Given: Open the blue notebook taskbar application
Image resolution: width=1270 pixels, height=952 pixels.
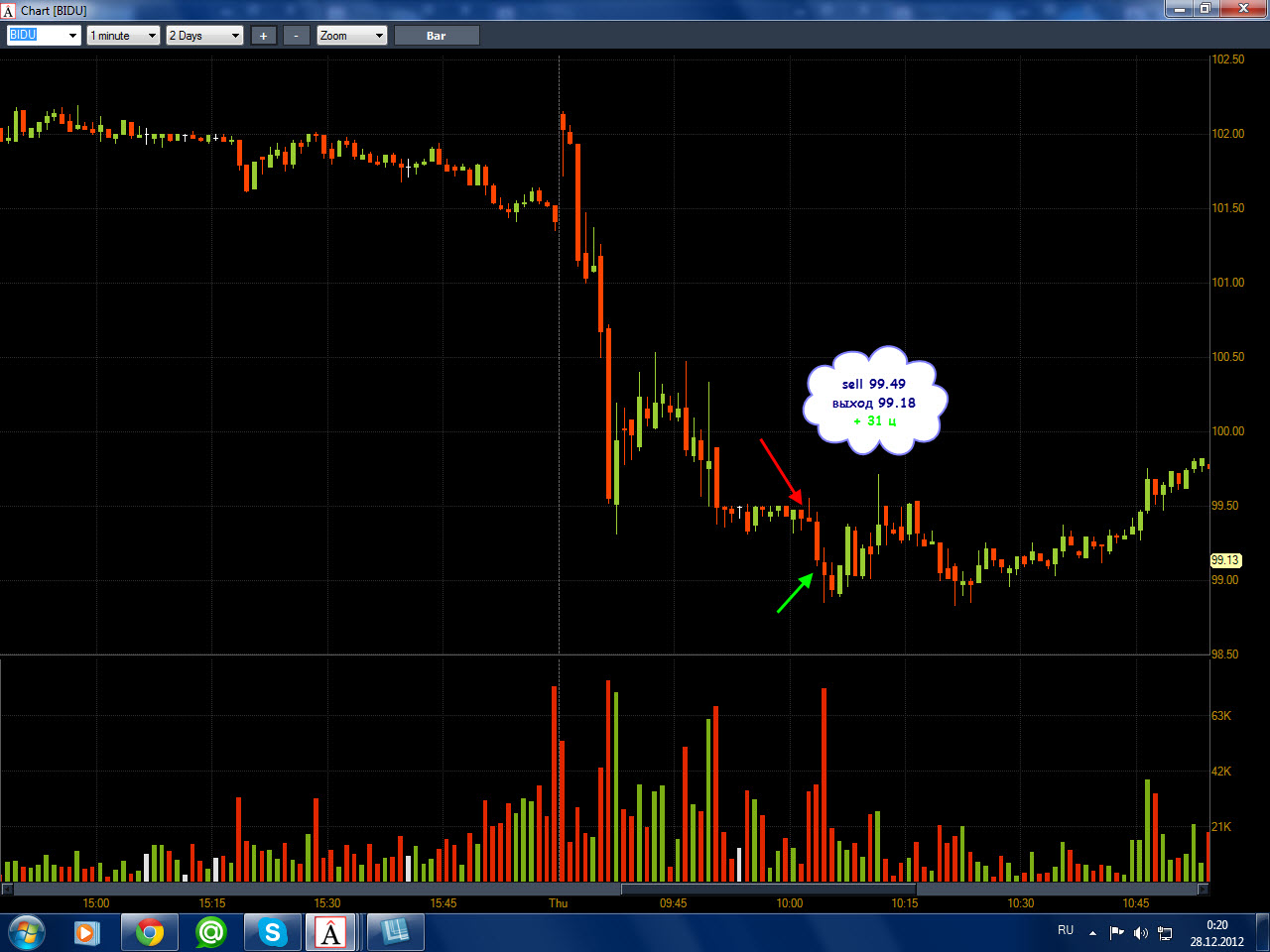Looking at the screenshot, I should [395, 932].
